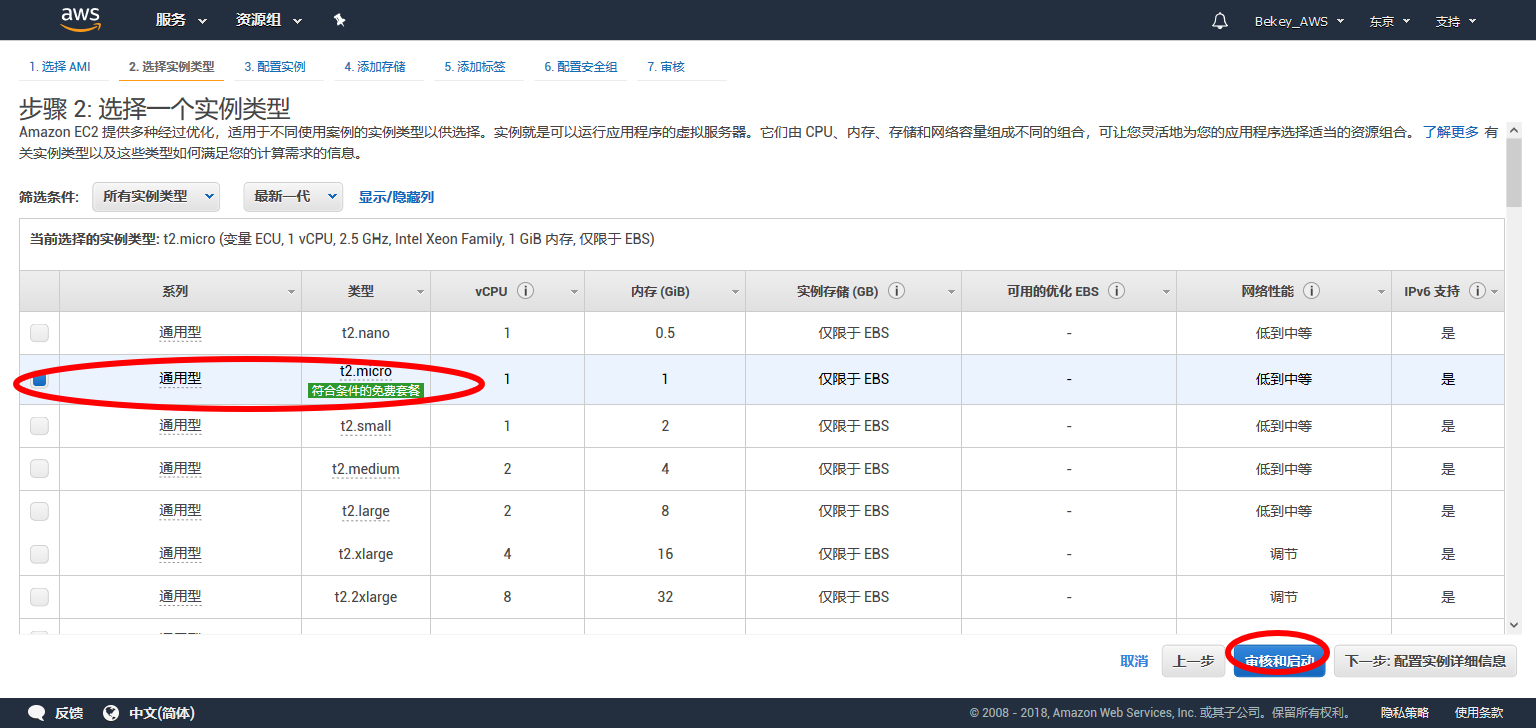
Task: Click the globe icon next to 中文(简体)
Action: 110,713
